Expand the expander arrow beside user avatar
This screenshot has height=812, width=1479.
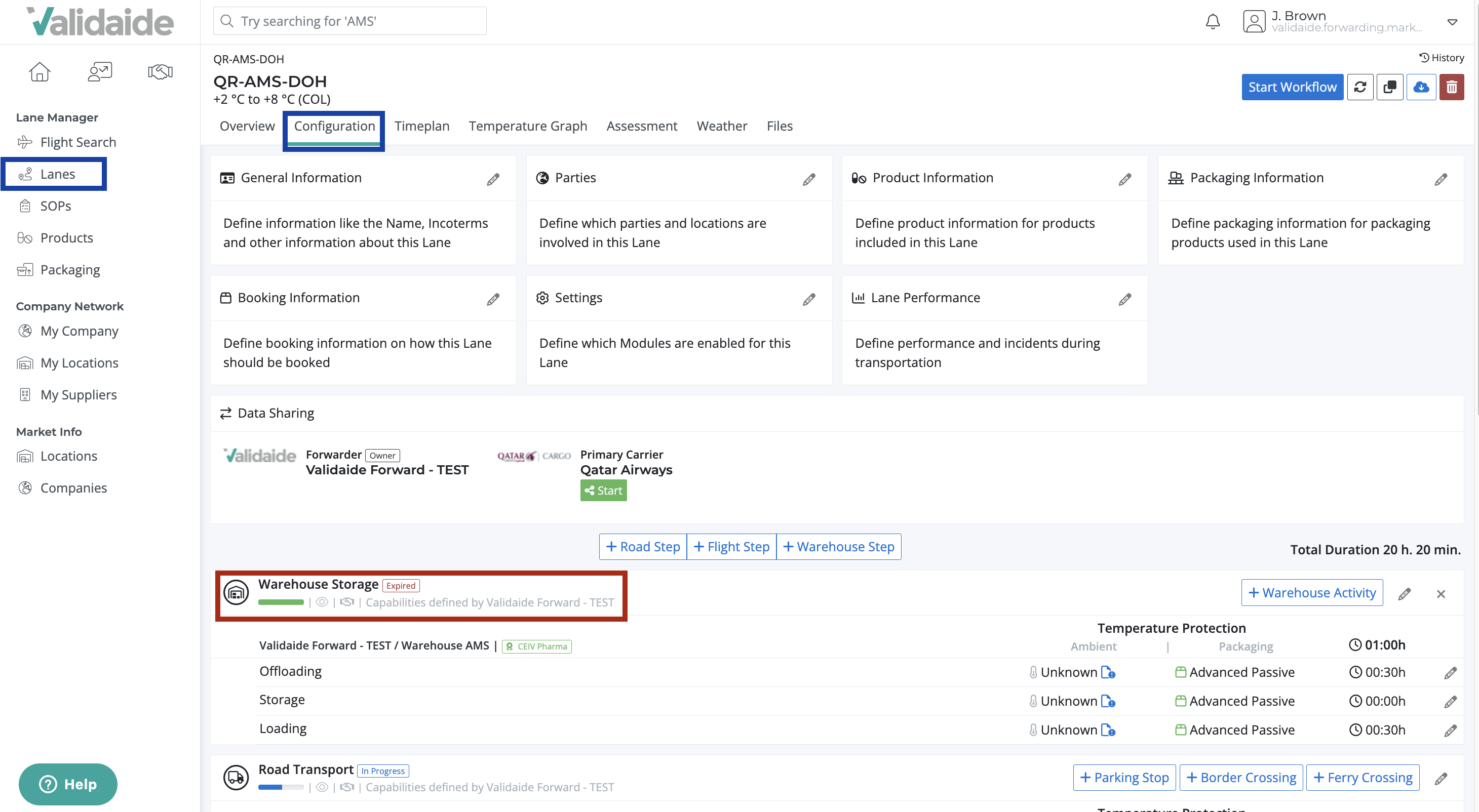tap(1453, 22)
